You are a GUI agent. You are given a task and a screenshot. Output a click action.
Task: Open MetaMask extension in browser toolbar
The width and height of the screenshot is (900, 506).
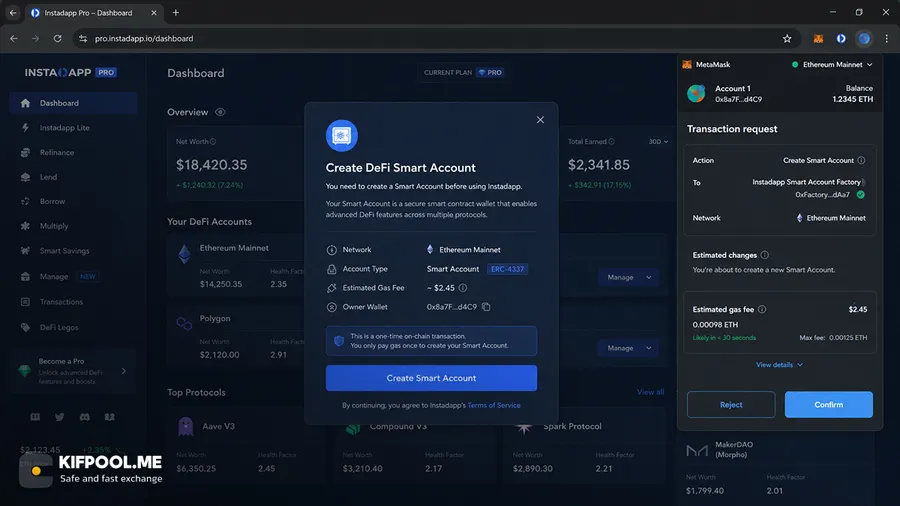(818, 39)
